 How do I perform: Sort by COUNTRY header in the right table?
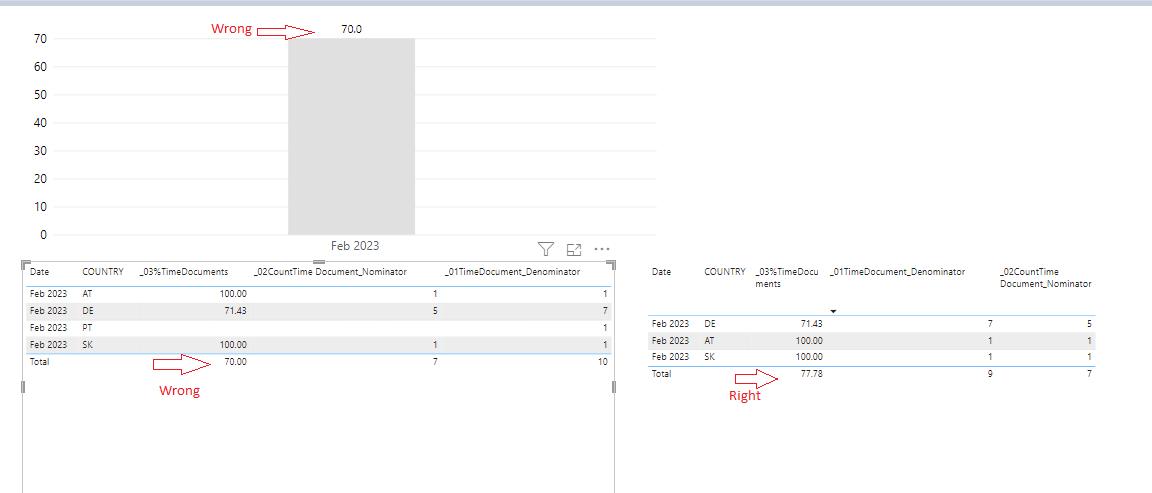[724, 272]
